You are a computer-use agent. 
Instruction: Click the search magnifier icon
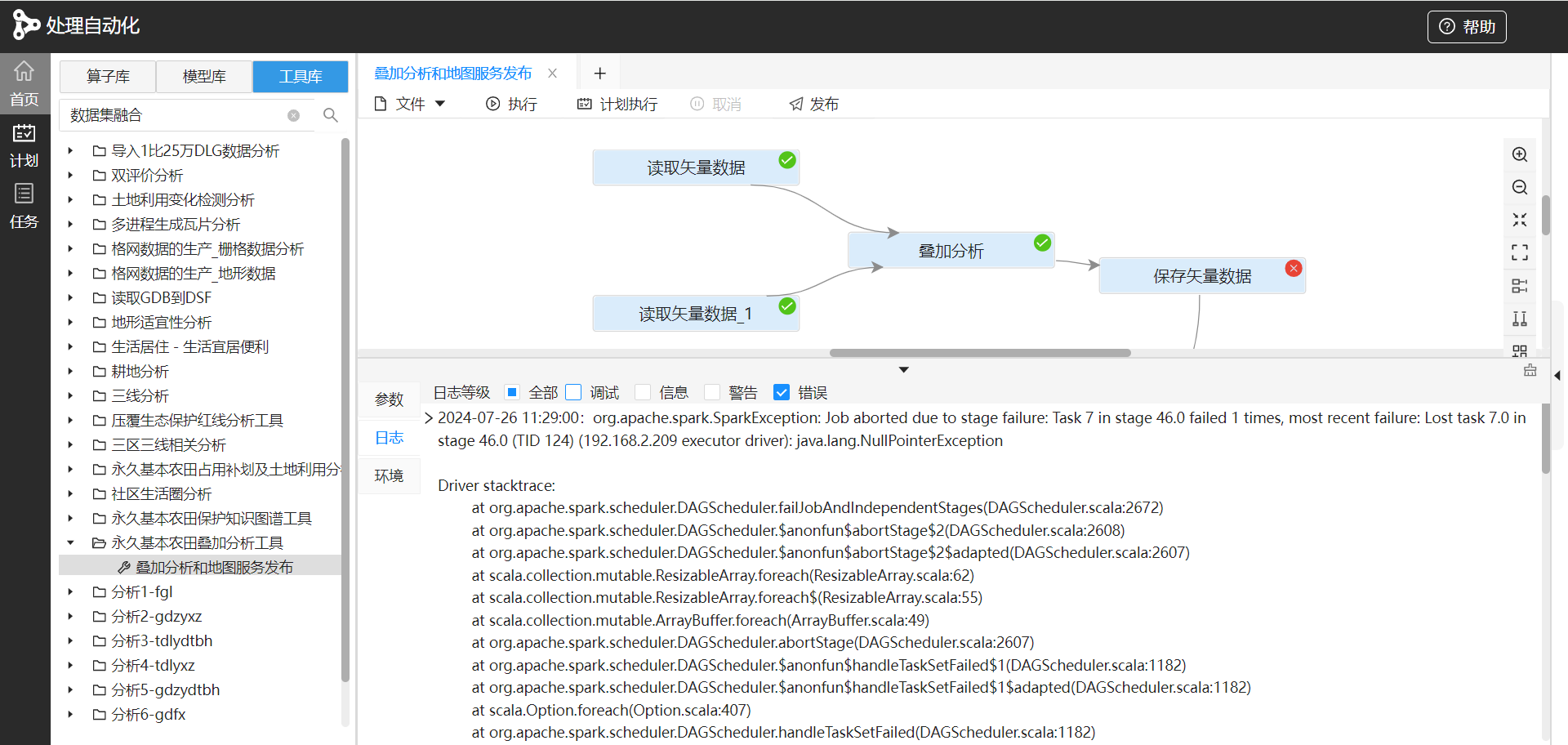(331, 115)
